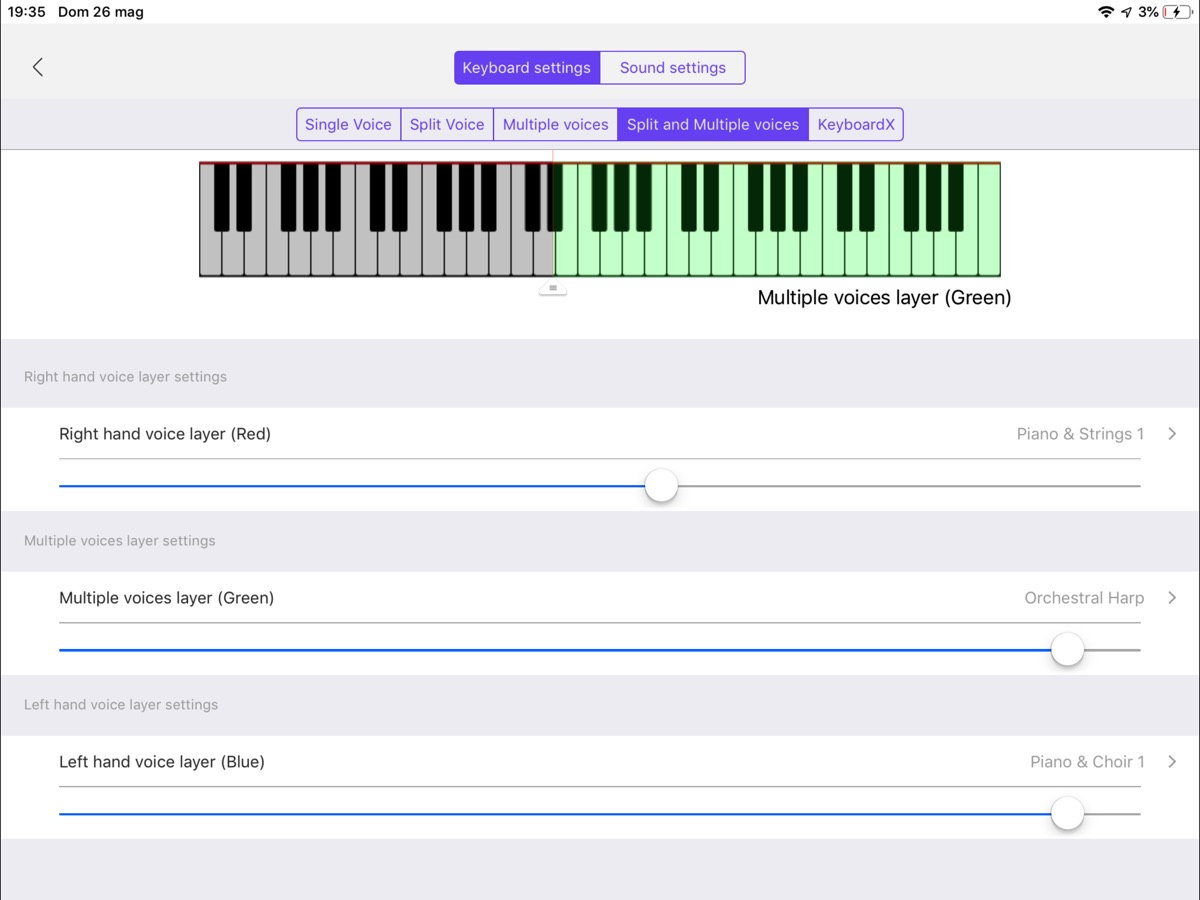Tap the keyboard split point handle

pos(553,289)
